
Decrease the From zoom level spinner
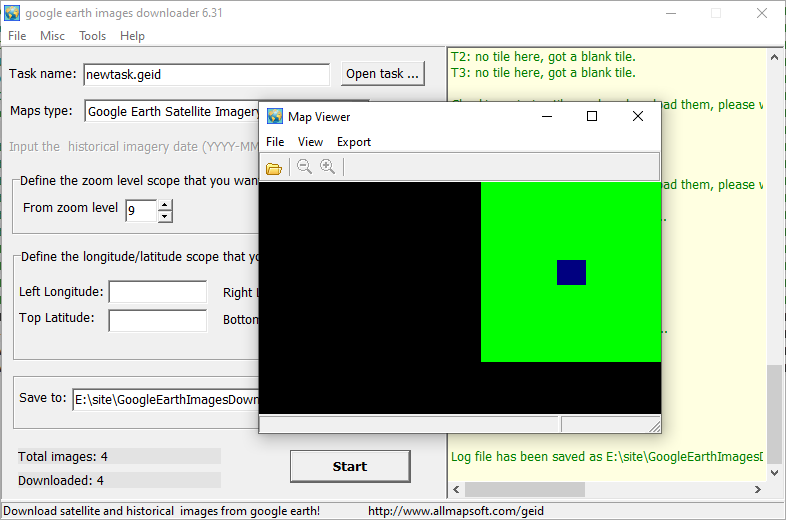[x=165, y=217]
